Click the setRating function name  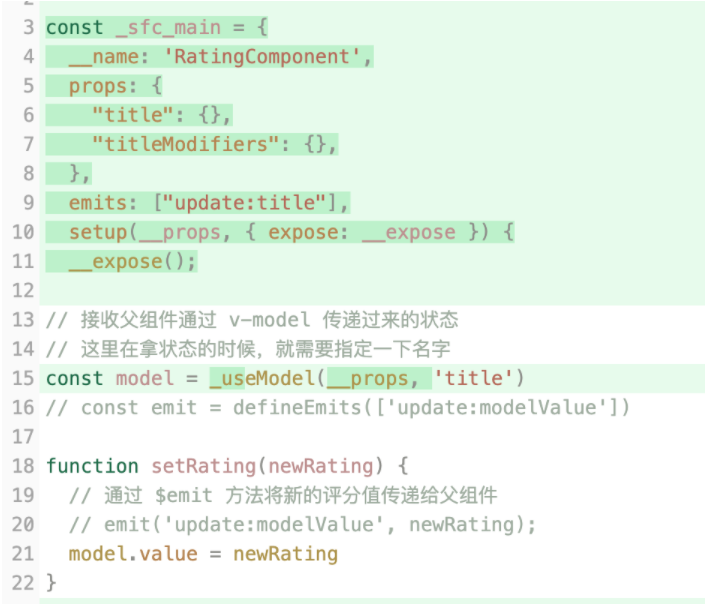pyautogui.click(x=204, y=466)
